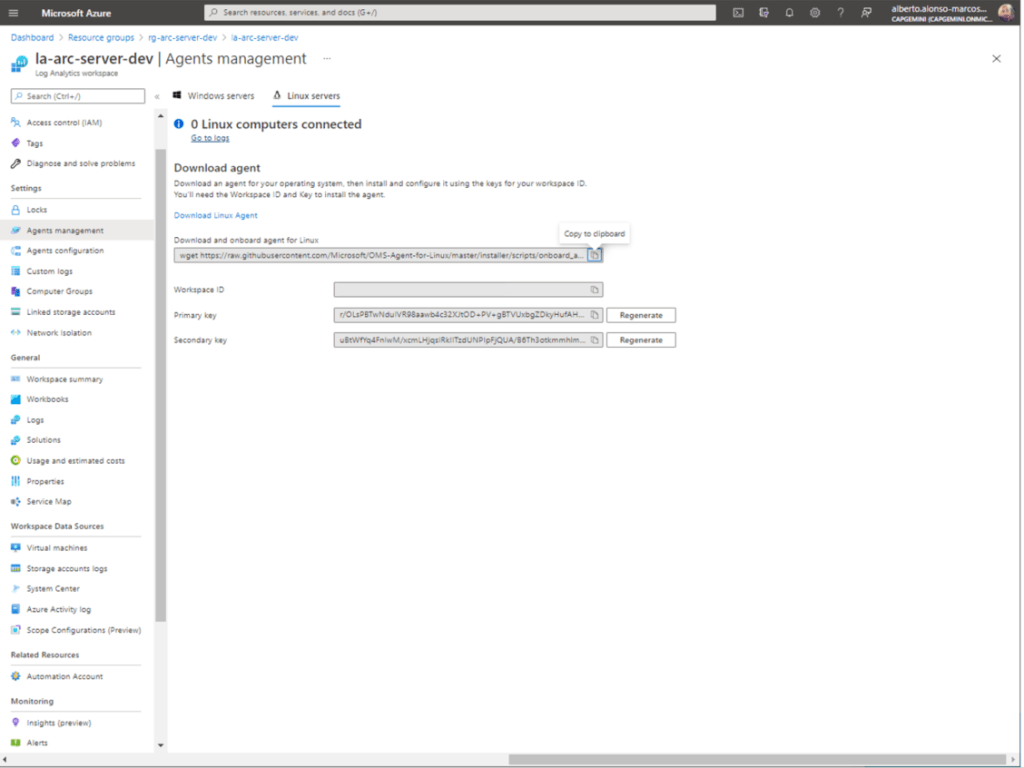Collapse the left sidebar menu

click(x=157, y=97)
